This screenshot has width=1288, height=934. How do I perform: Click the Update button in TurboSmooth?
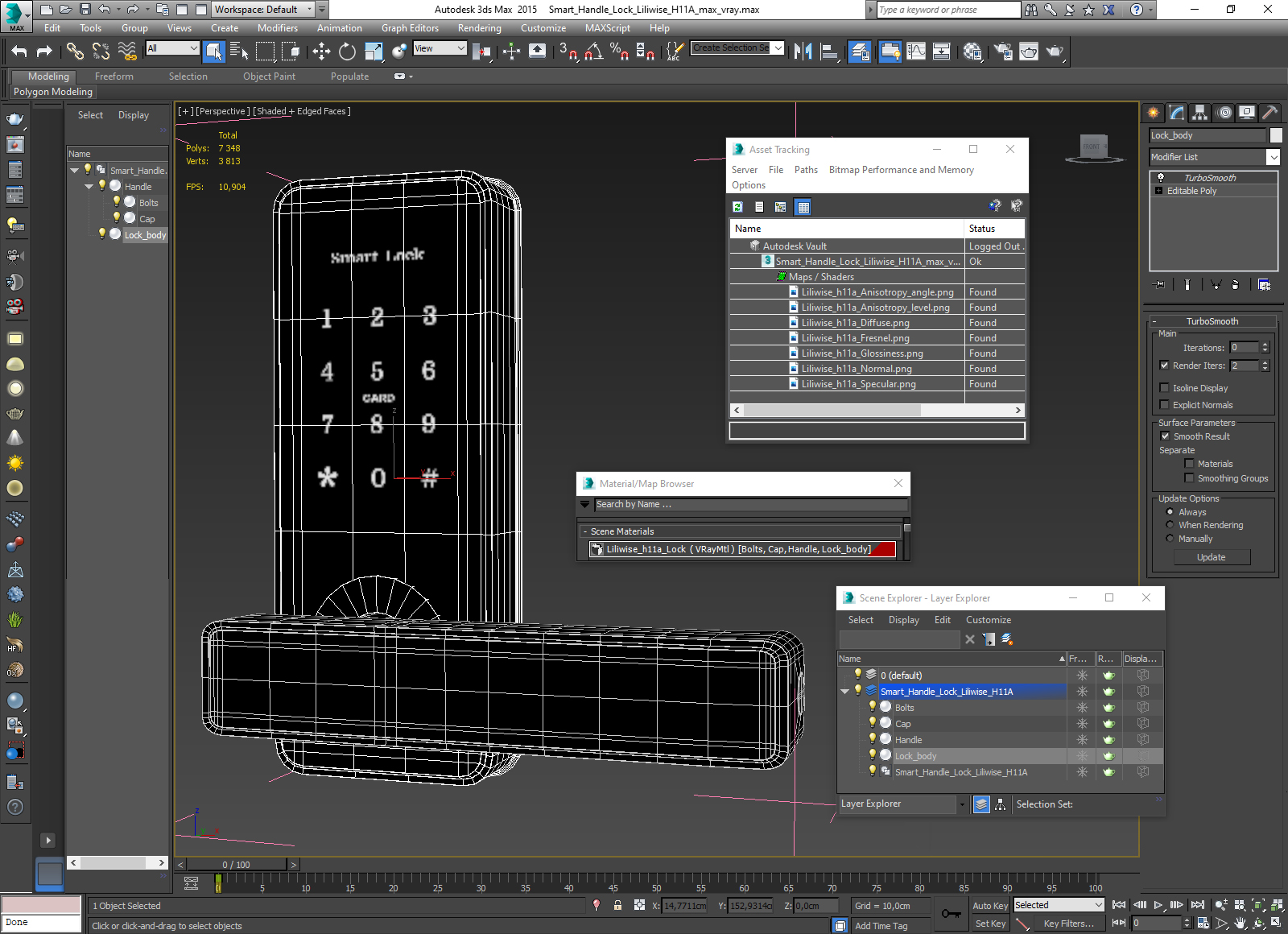point(1212,557)
